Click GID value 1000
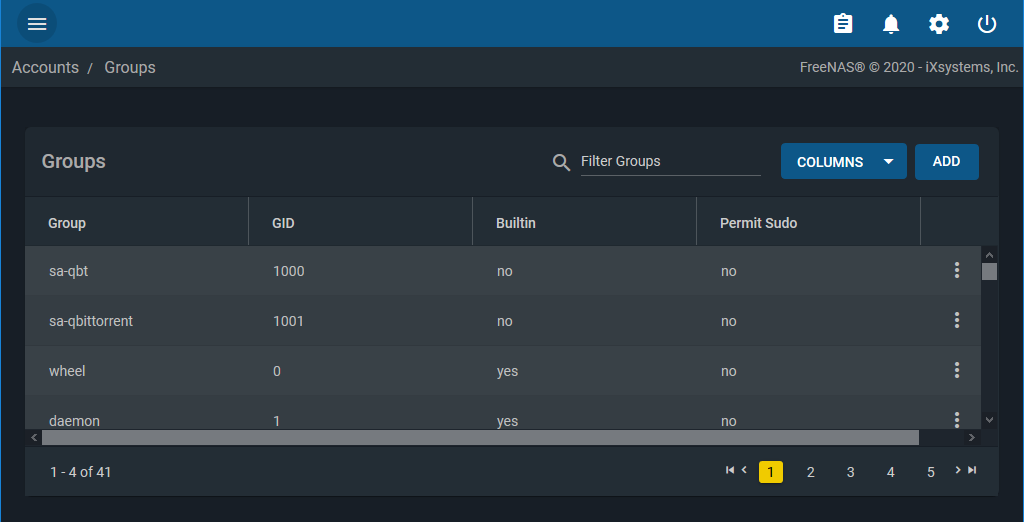The height and width of the screenshot is (522, 1024). tap(289, 270)
